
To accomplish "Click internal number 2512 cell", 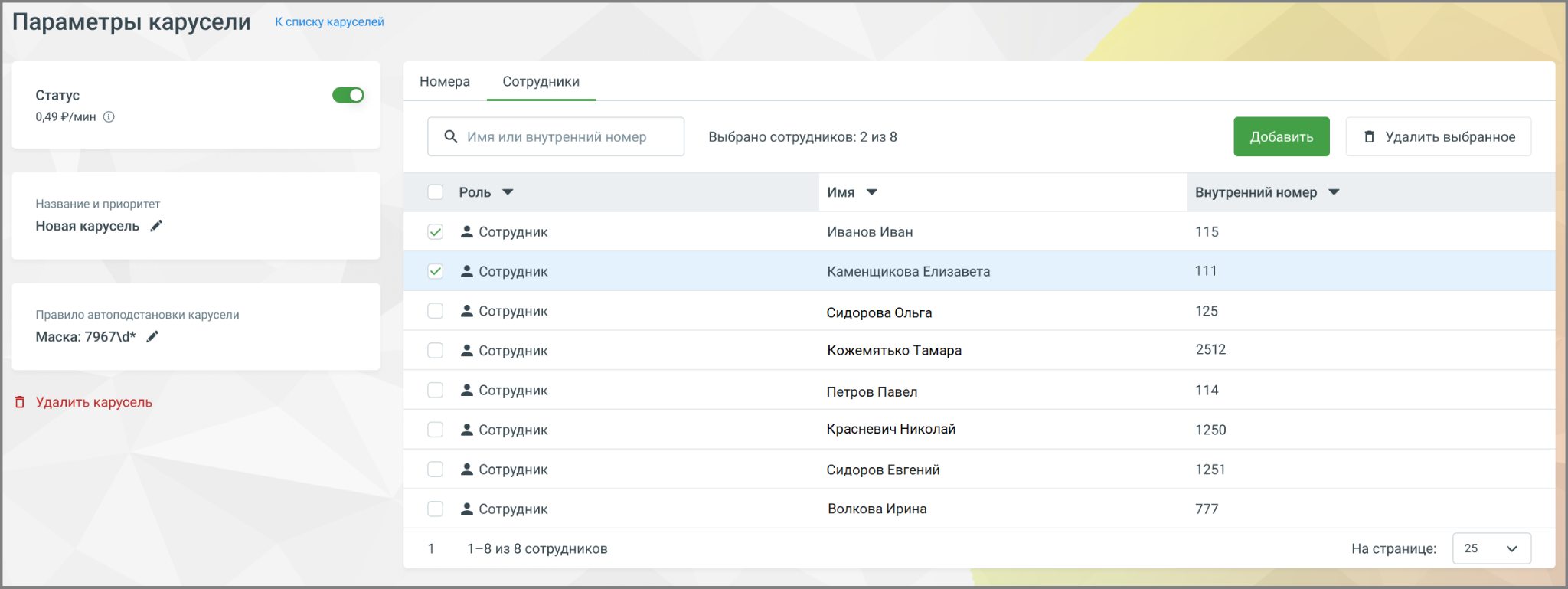I will pos(1211,349).
